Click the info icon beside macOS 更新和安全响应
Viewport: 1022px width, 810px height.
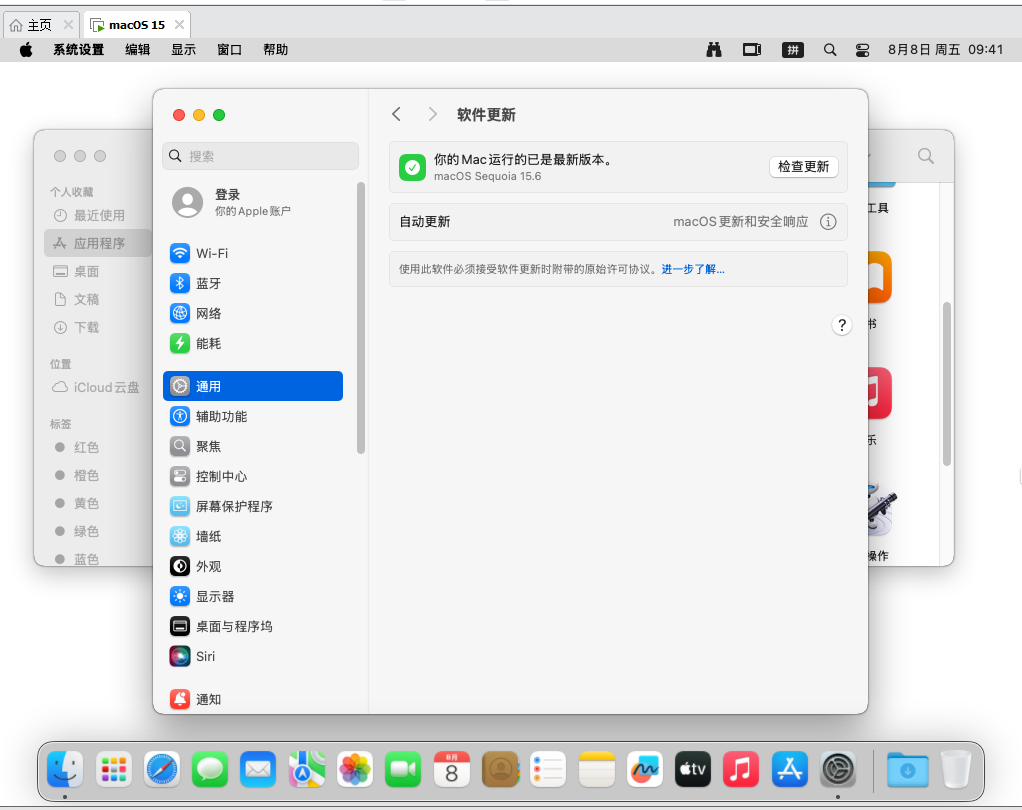point(828,222)
